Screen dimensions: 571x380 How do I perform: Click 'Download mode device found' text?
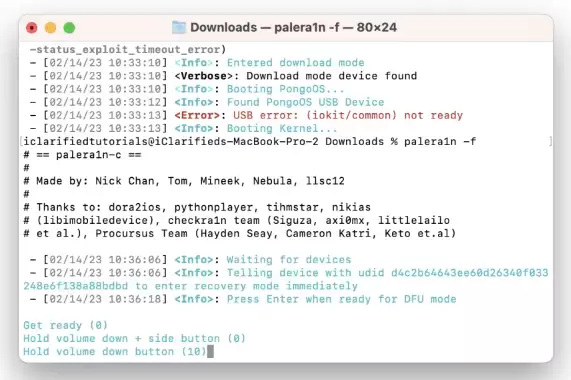(331, 76)
